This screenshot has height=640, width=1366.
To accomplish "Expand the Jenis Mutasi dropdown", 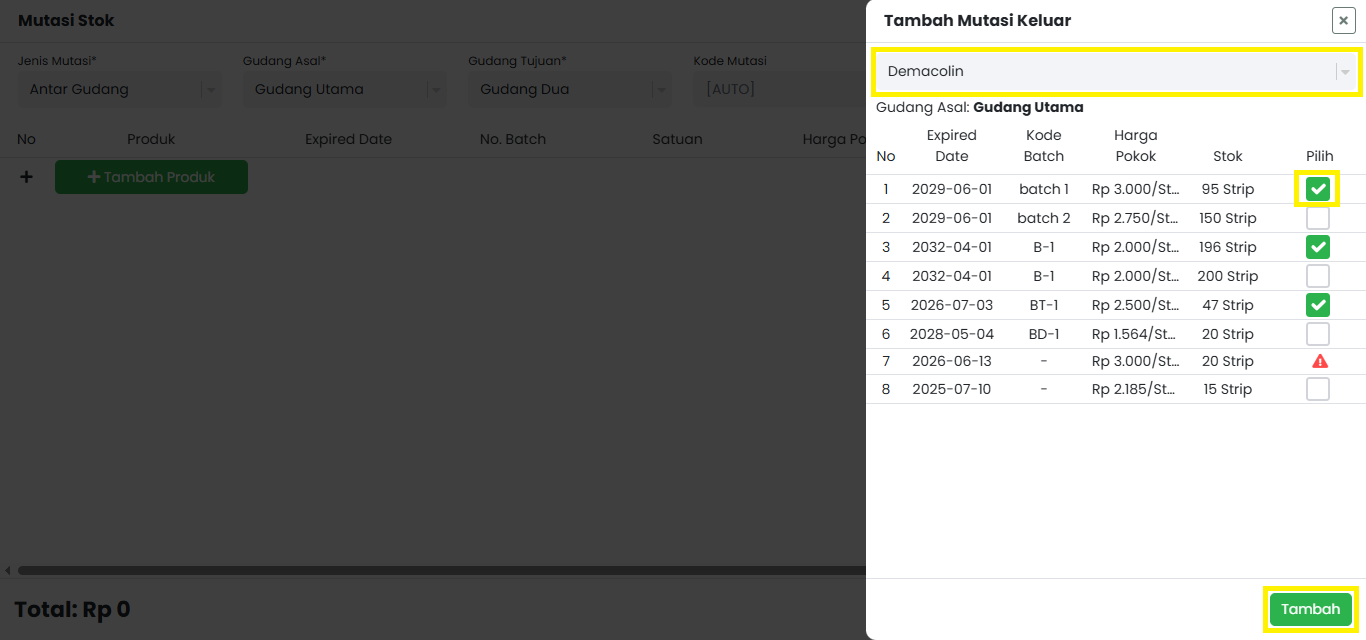I will pos(119,89).
